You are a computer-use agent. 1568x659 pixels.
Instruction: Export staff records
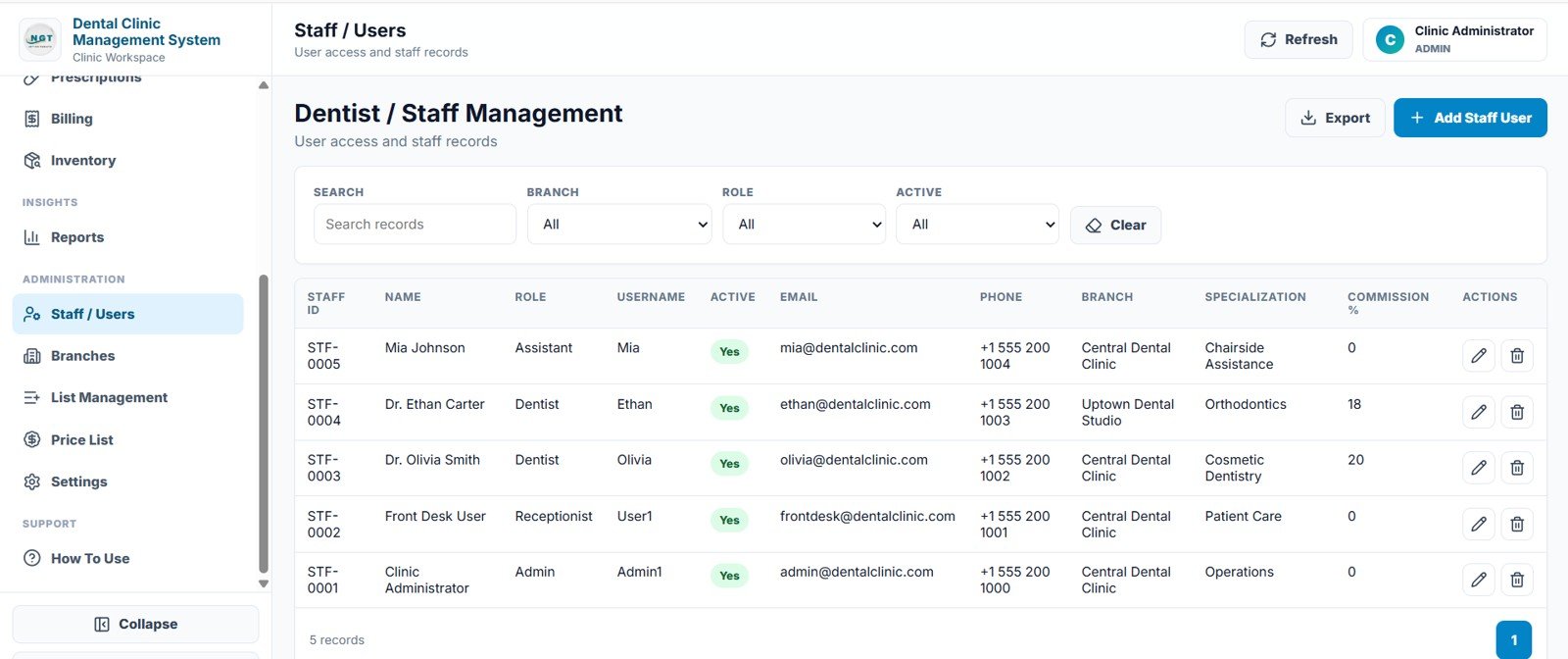(1335, 118)
